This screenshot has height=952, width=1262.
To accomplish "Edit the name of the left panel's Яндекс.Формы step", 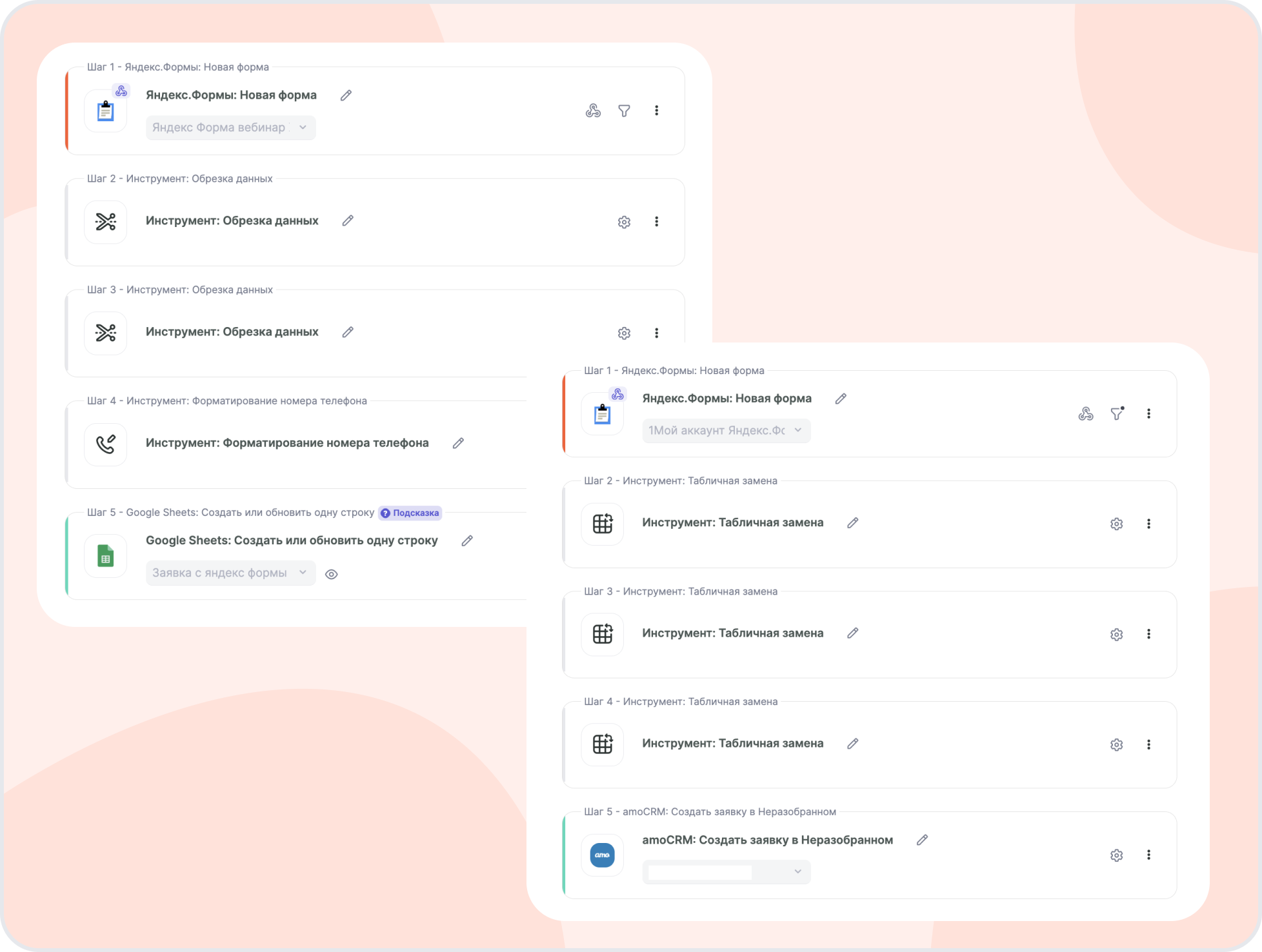I will tap(346, 95).
